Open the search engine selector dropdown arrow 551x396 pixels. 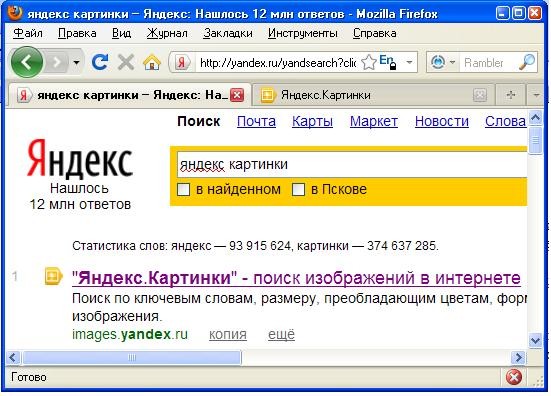click(453, 63)
